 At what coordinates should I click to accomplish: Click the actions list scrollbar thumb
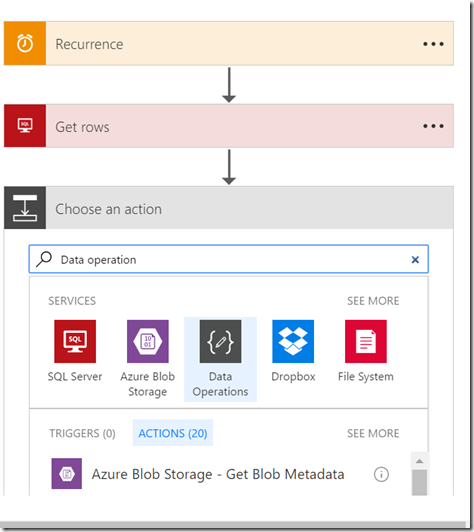coord(419,482)
